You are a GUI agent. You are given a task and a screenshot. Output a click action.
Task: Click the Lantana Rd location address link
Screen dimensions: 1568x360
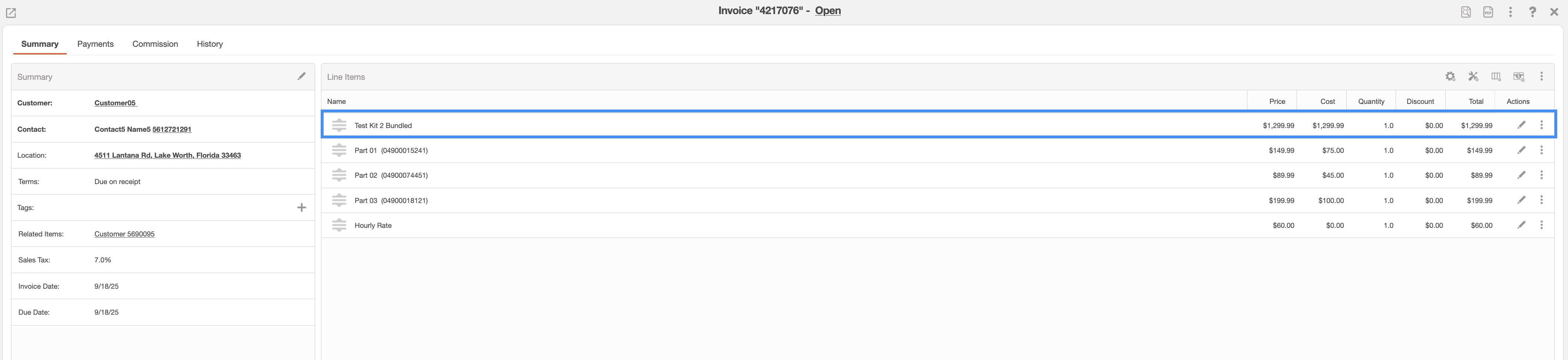168,156
